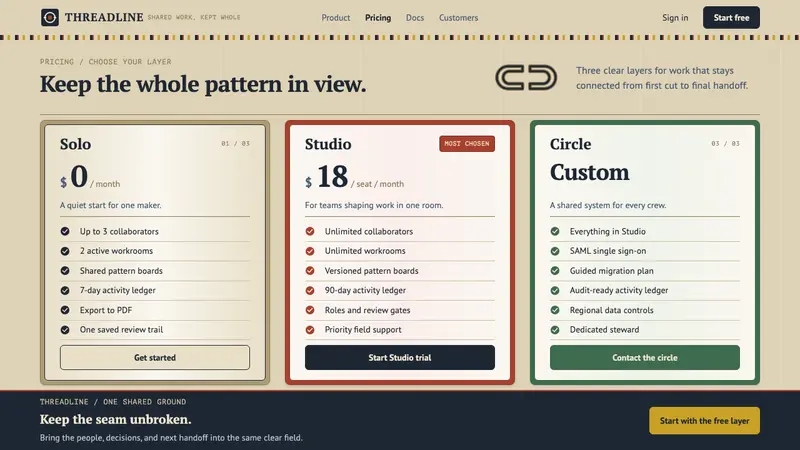Click the 'PRICING / CHOOSE YOUR LAYER' breadcrumb
800x450 pixels.
106,62
